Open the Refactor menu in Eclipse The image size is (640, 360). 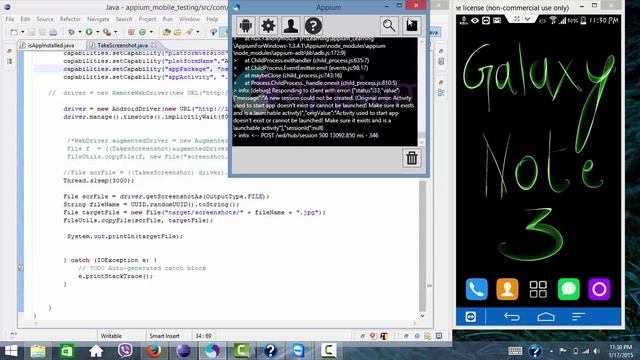[70, 19]
